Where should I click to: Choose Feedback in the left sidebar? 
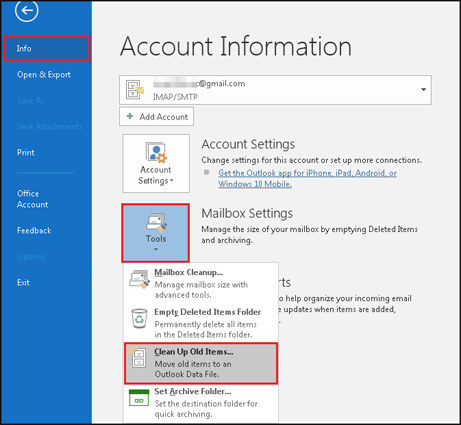coord(34,231)
